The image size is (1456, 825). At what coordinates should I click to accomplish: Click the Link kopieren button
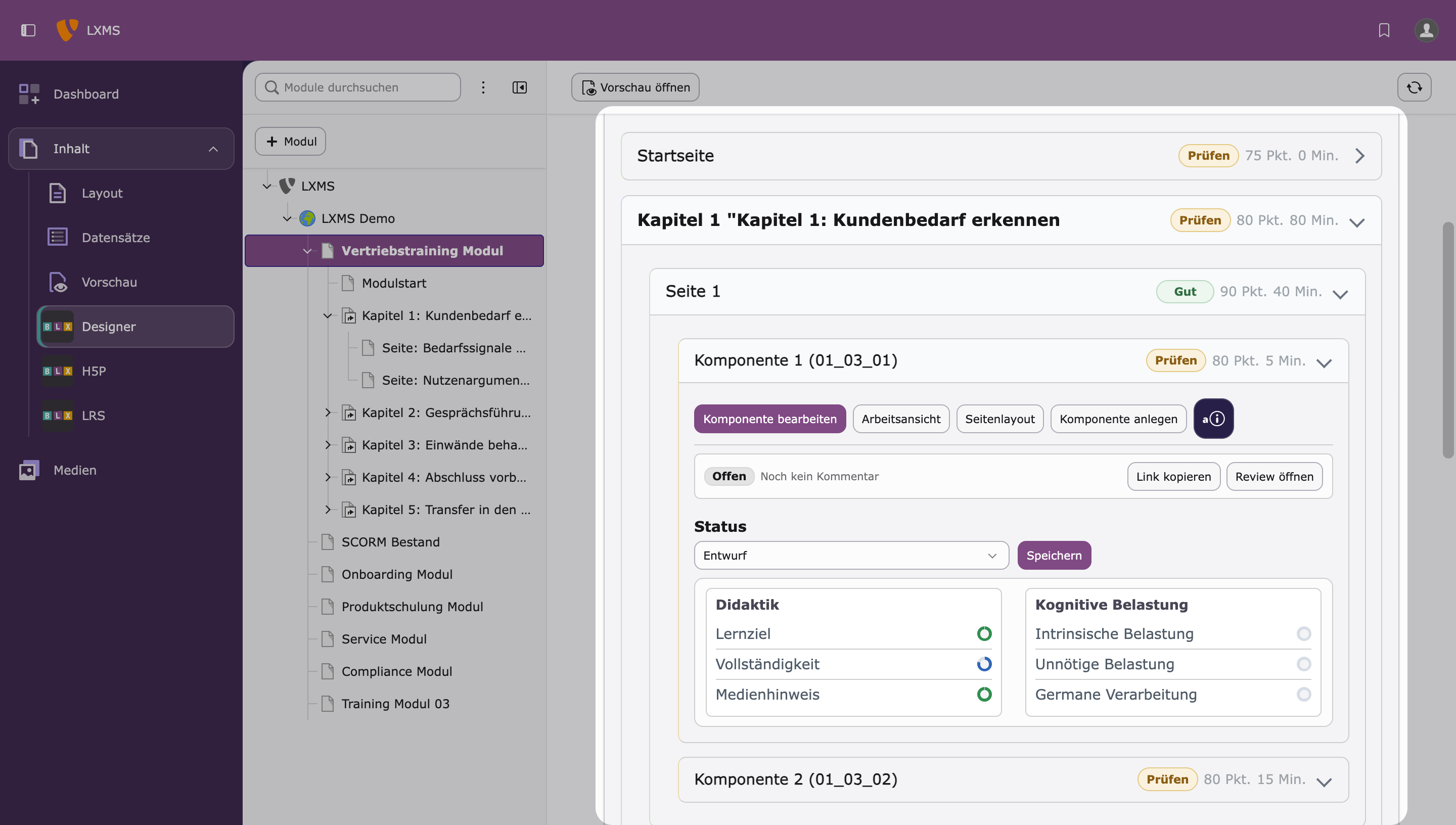(1174, 477)
